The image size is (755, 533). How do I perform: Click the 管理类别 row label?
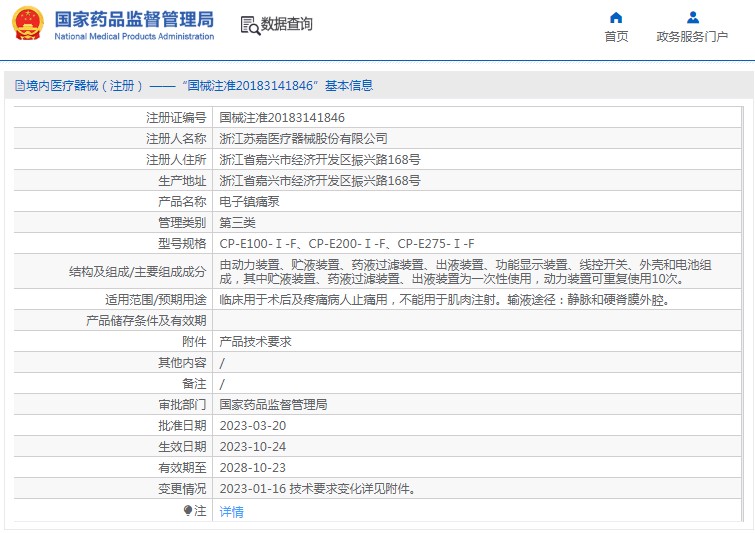point(182,222)
